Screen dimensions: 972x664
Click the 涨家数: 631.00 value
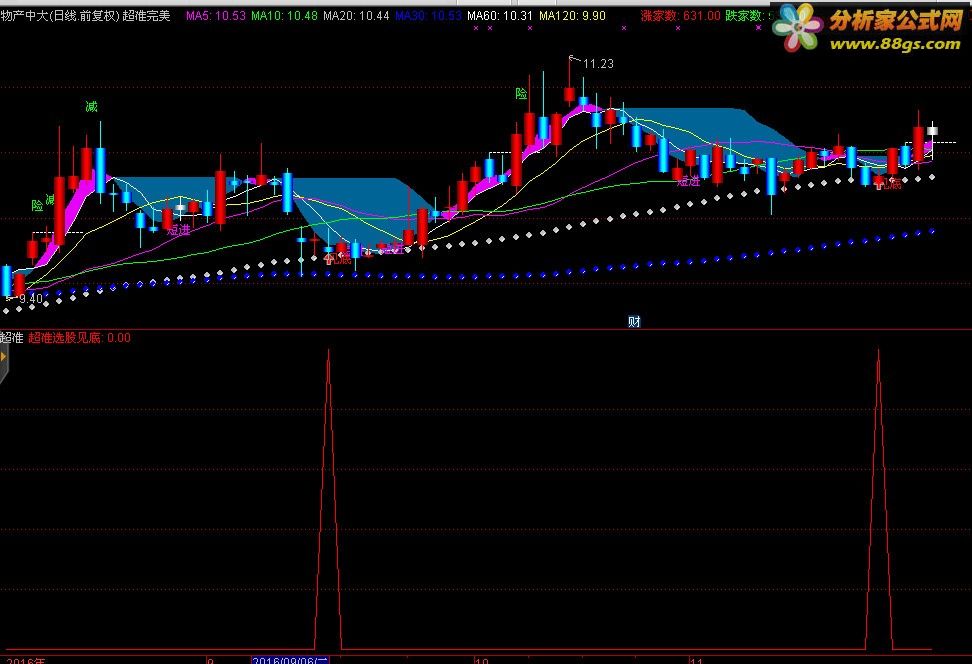click(681, 15)
